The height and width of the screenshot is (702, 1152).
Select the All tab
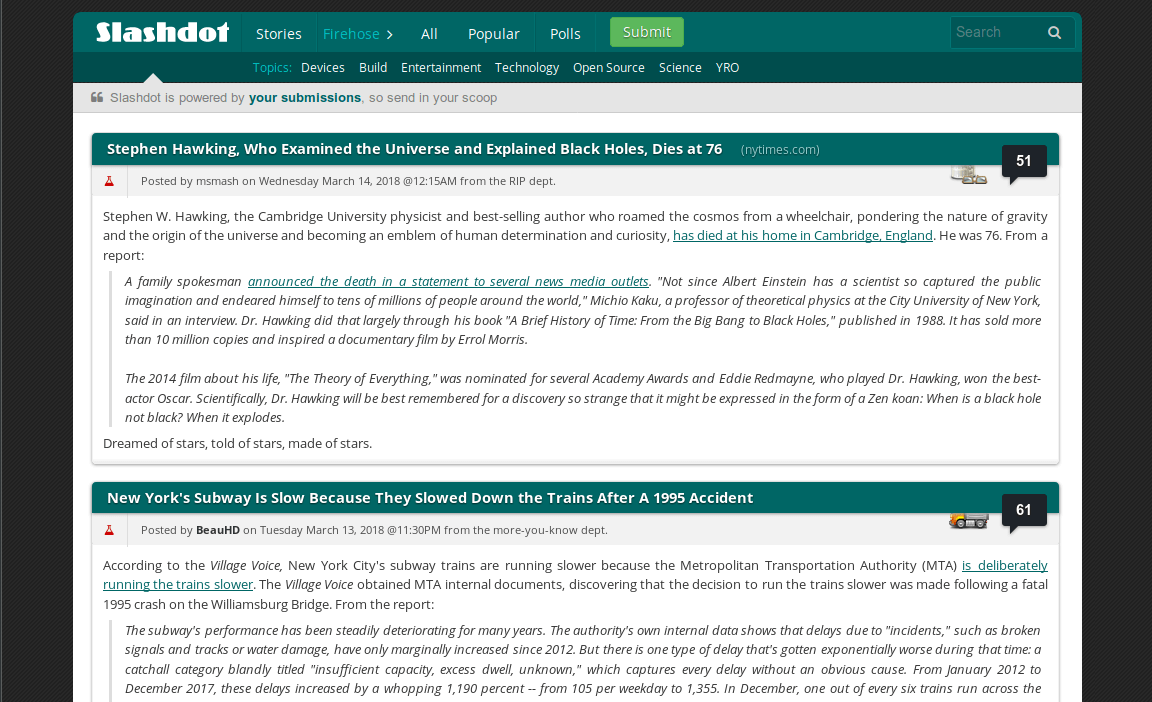click(429, 34)
